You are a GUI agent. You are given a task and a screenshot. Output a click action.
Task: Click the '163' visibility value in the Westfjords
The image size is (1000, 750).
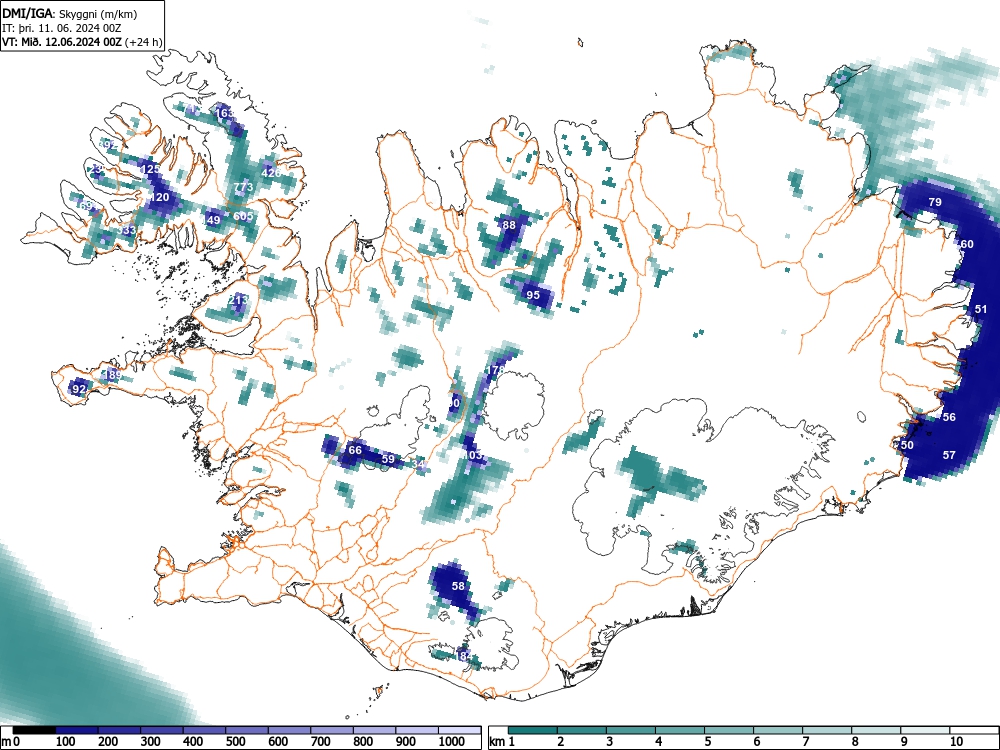tap(224, 114)
